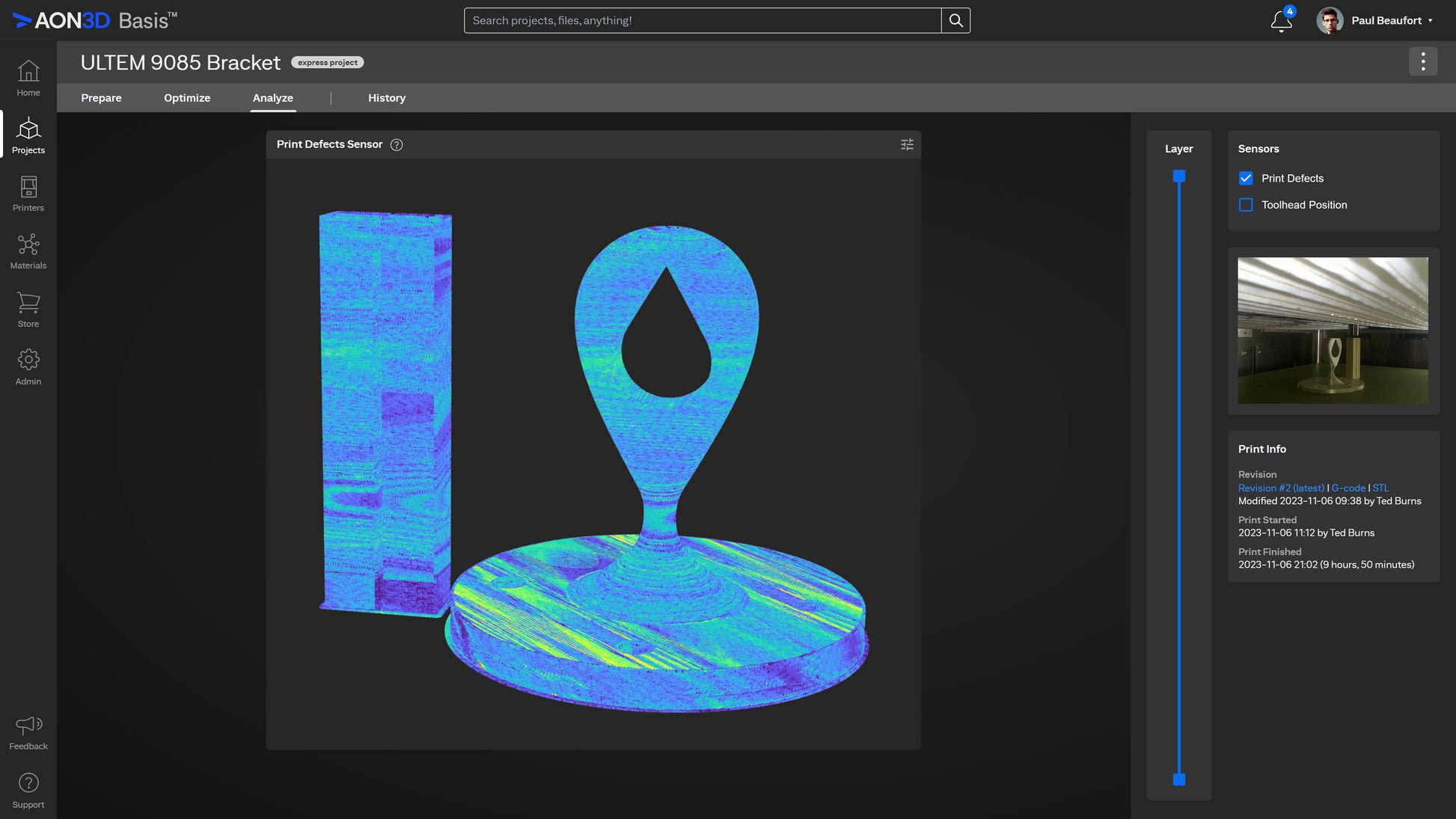Viewport: 1456px width, 819px height.
Task: Click Paul Beaufort's avatar picture
Action: (1330, 21)
